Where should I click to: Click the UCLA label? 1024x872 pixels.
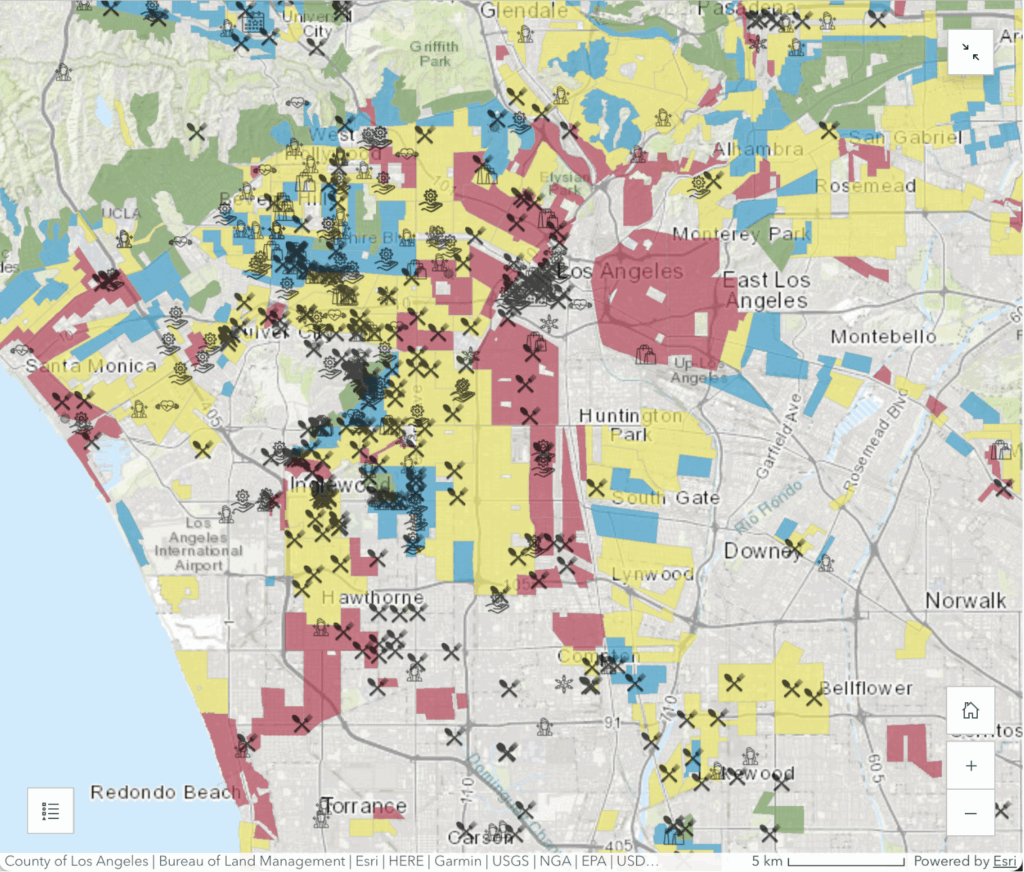tap(121, 213)
